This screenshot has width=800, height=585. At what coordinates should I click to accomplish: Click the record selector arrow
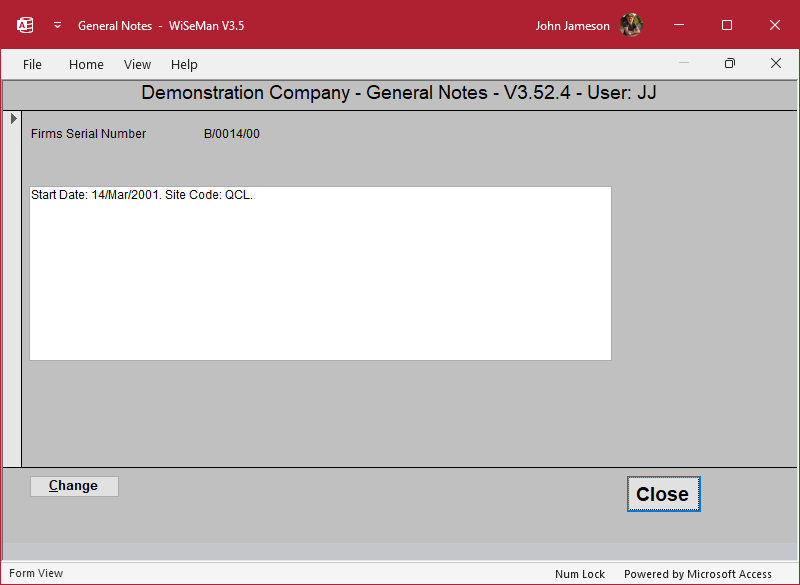pyautogui.click(x=13, y=119)
